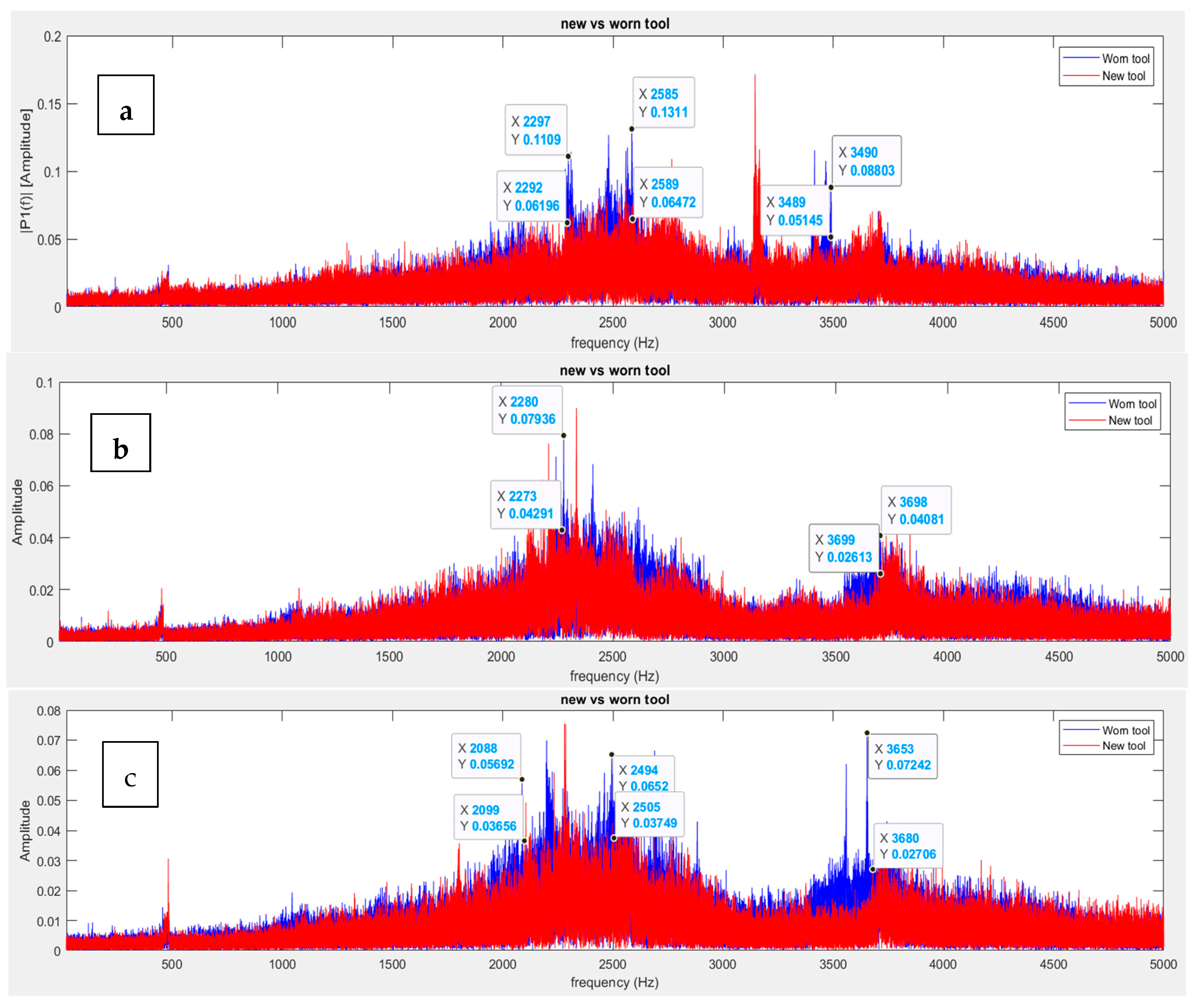
Task: Click the panel label box 'c'
Action: point(130,774)
